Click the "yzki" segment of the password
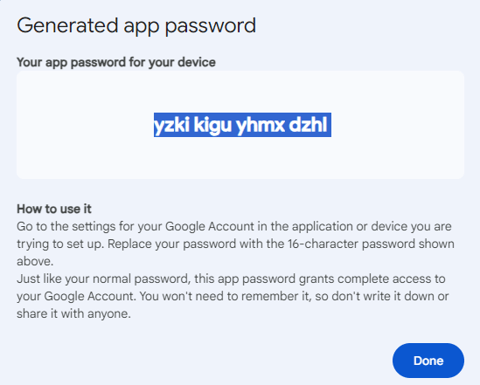Viewport: 480px width, 385px height. click(172, 125)
